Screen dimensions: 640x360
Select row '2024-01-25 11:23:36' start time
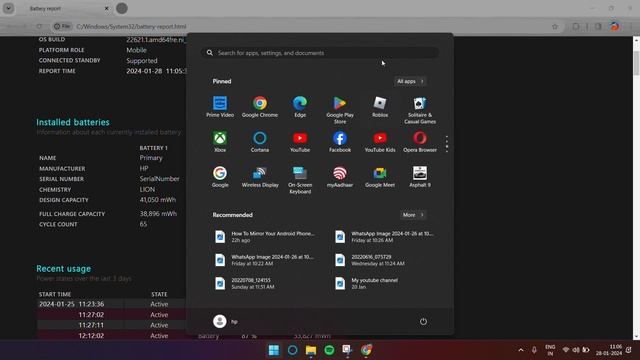[71, 304]
